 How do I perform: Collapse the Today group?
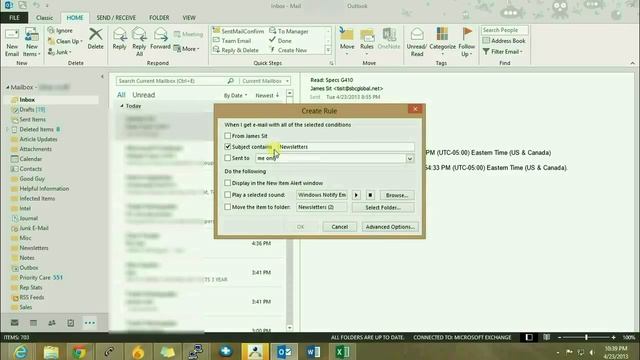point(122,106)
